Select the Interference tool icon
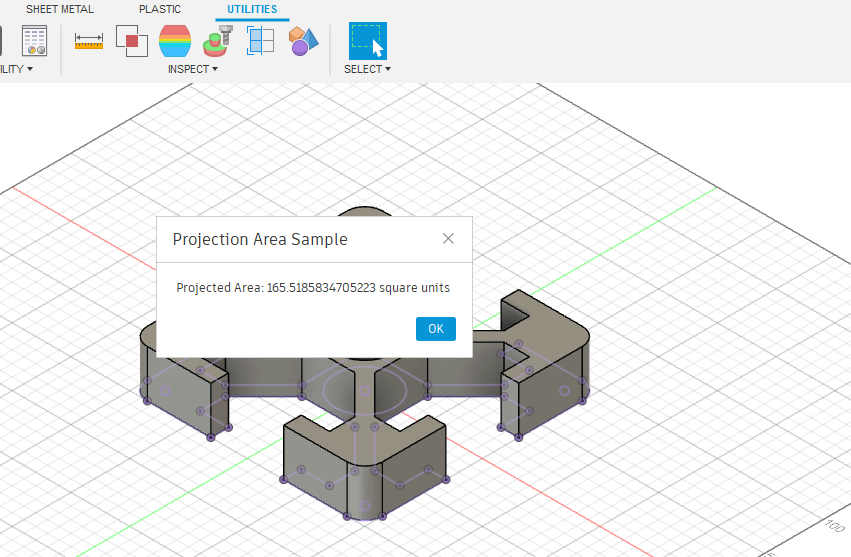Viewport: 851px width, 557px height. pyautogui.click(x=132, y=41)
